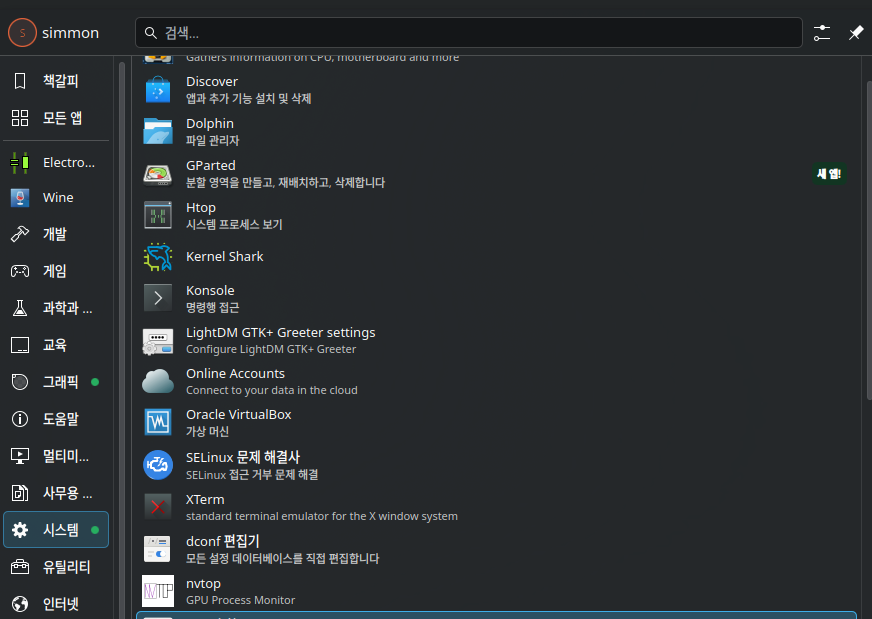872x619 pixels.
Task: Click the "Kernel Shark" name
Action: coord(225,256)
